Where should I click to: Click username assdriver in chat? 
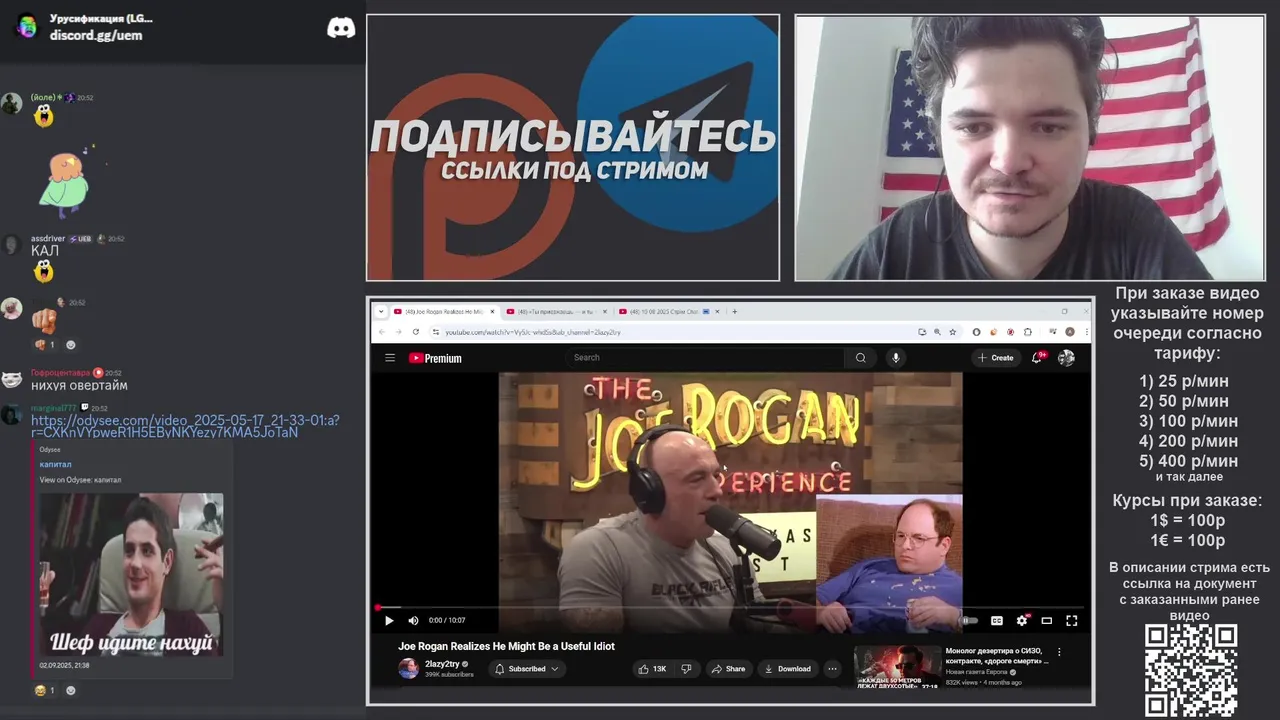point(48,239)
